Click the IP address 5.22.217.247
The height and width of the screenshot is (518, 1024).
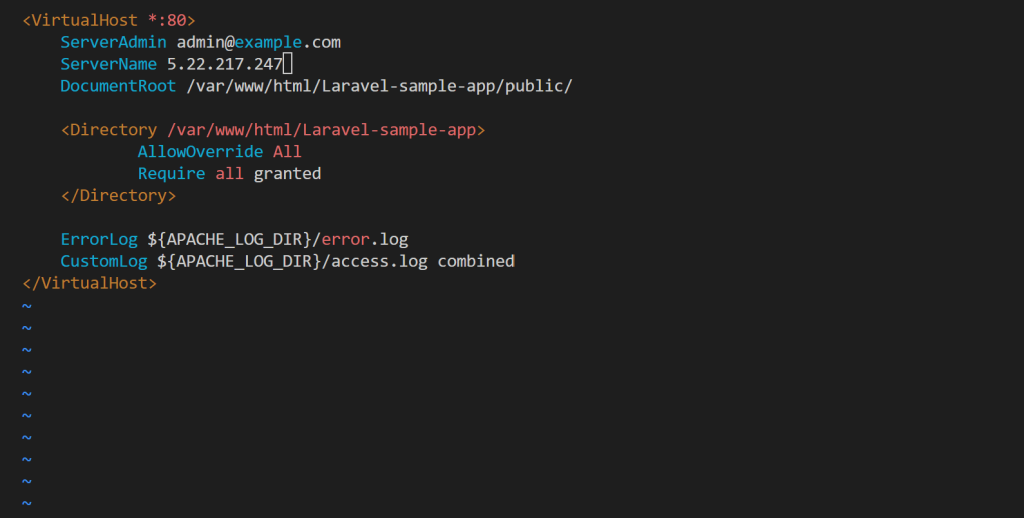coord(224,64)
